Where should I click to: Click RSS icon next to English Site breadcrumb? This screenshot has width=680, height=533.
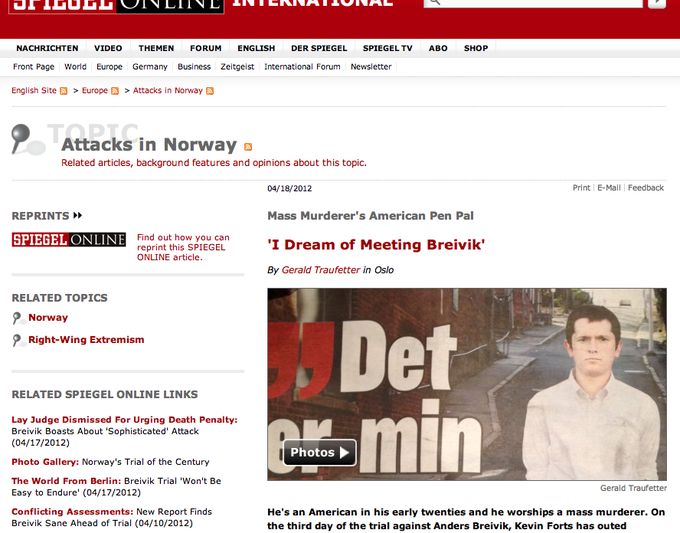click(x=64, y=91)
